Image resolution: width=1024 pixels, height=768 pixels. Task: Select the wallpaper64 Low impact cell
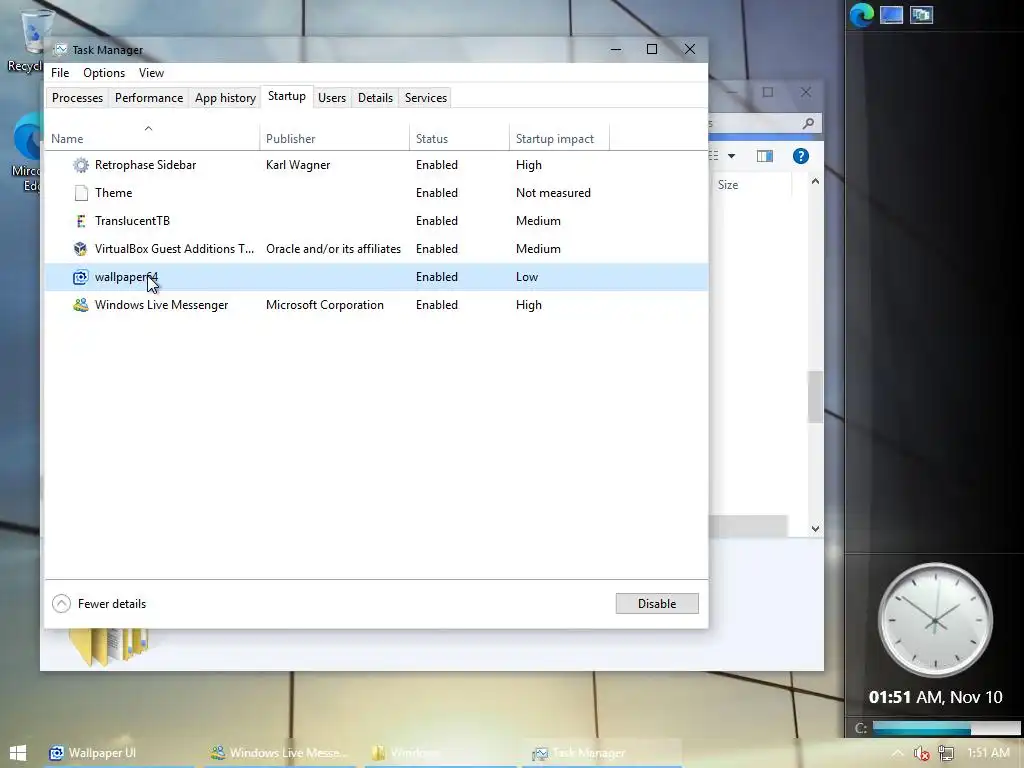[x=527, y=277]
